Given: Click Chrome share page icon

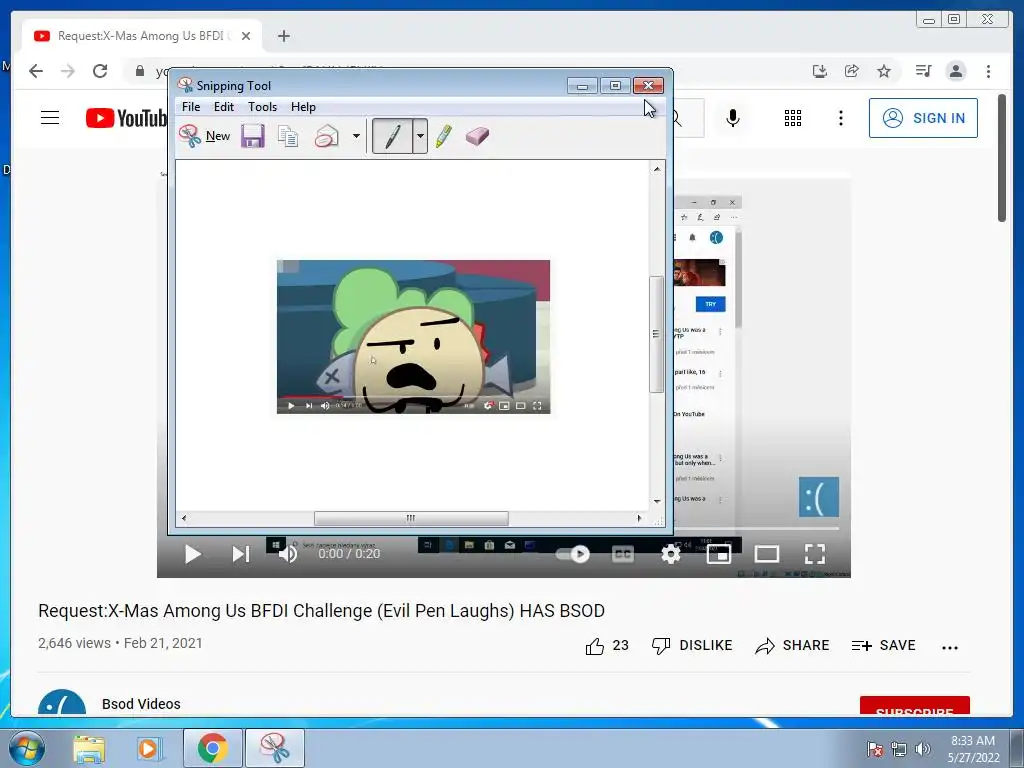Looking at the screenshot, I should (852, 71).
